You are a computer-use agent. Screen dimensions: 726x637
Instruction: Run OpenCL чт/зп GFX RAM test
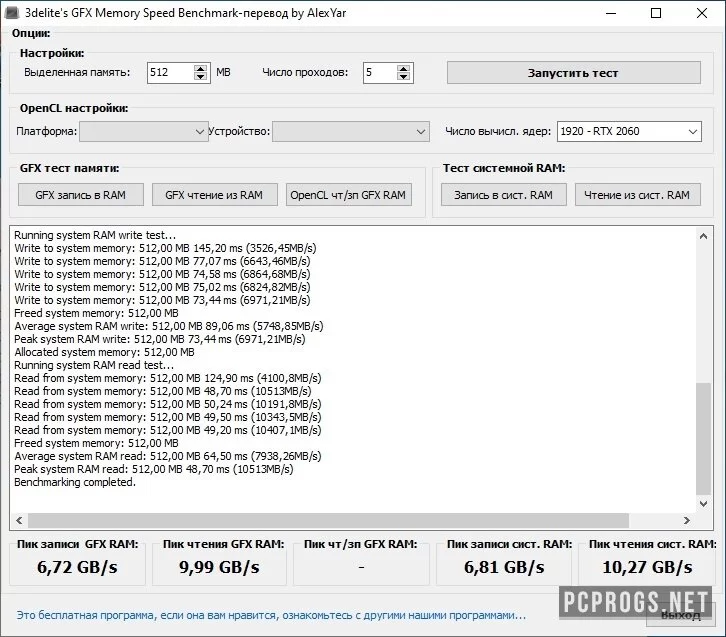pyautogui.click(x=349, y=195)
